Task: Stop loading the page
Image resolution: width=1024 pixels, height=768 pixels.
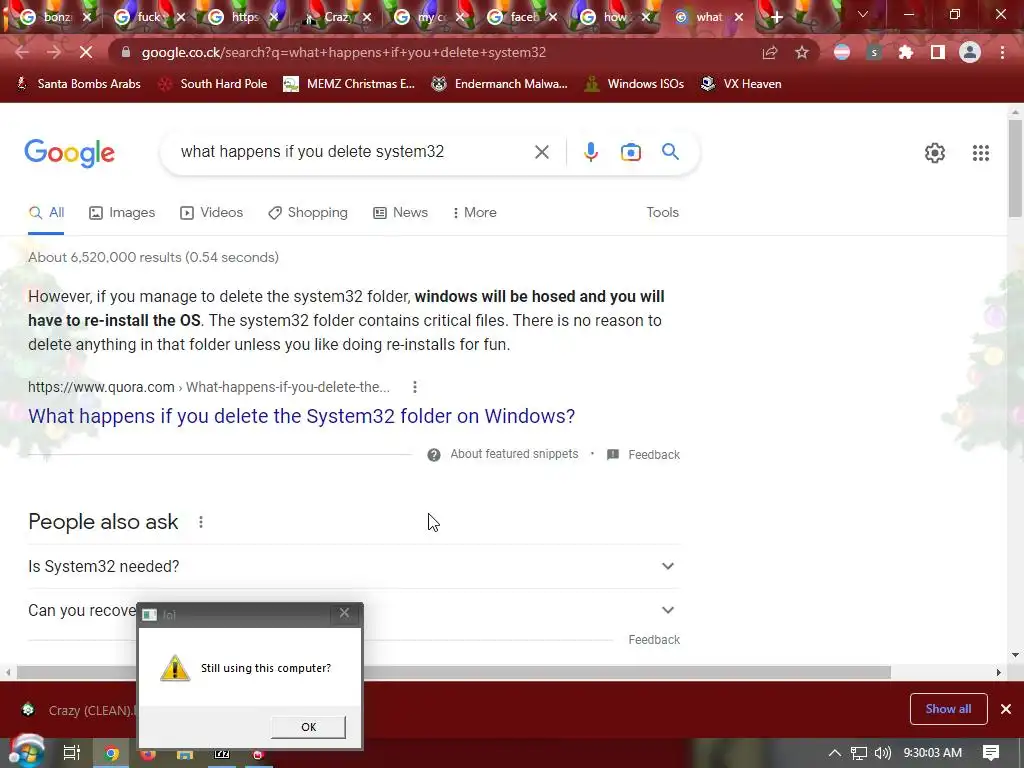Action: click(x=86, y=52)
